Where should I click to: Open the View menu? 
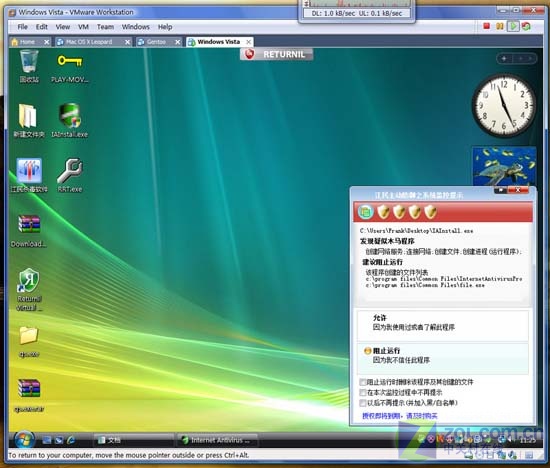[63, 27]
